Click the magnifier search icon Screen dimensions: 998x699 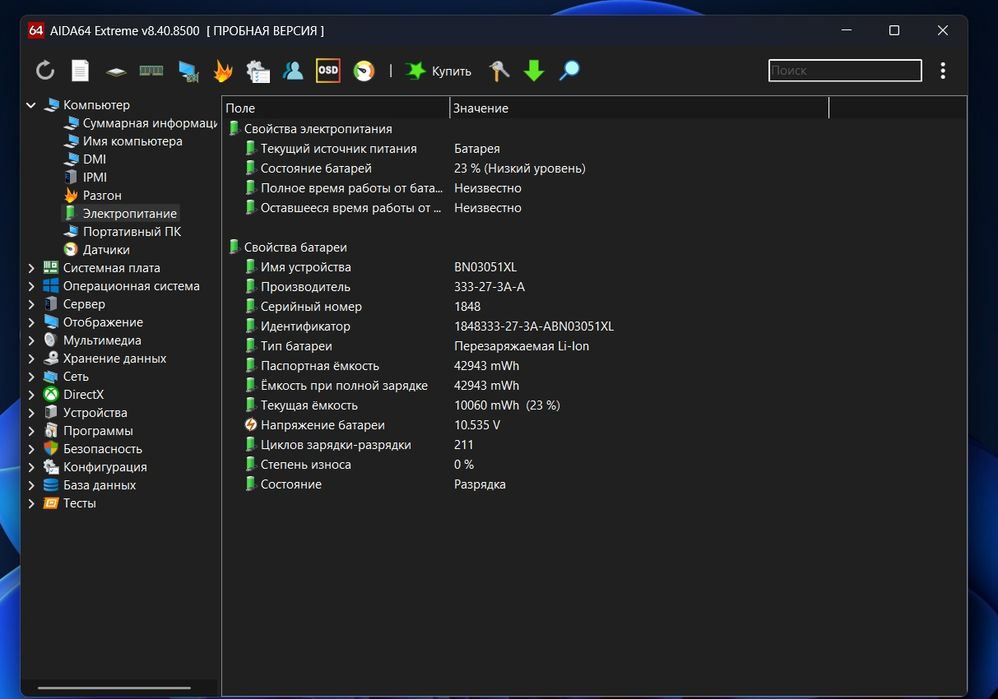570,71
